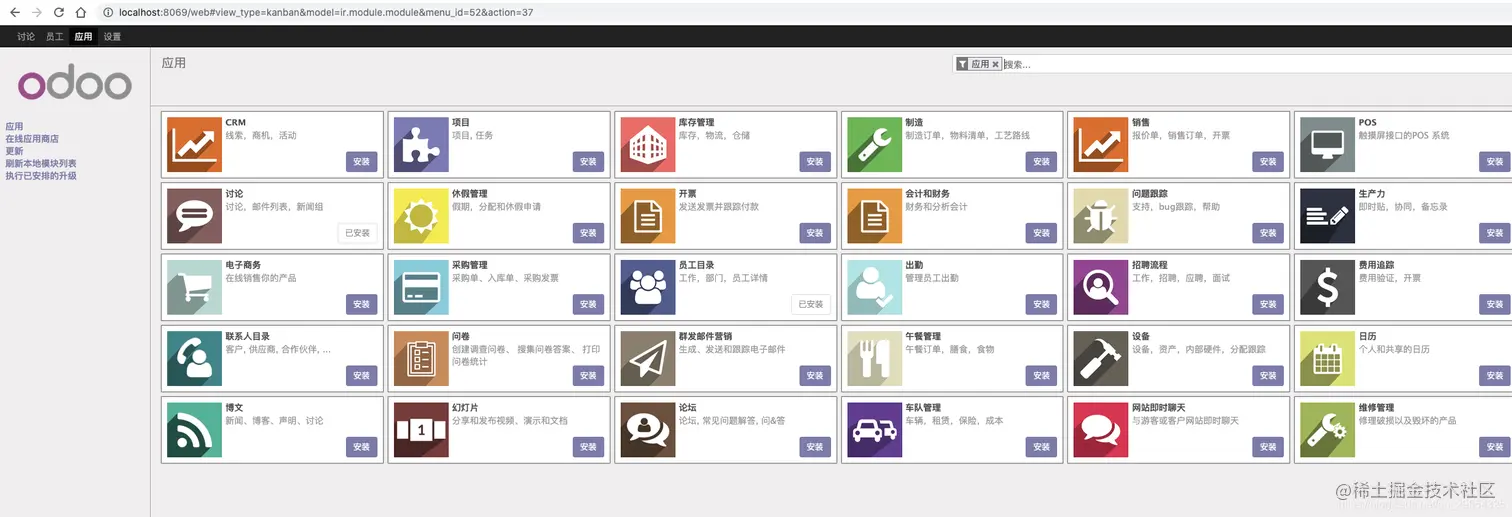Click the 合计和财务 document icon

pos(874,216)
